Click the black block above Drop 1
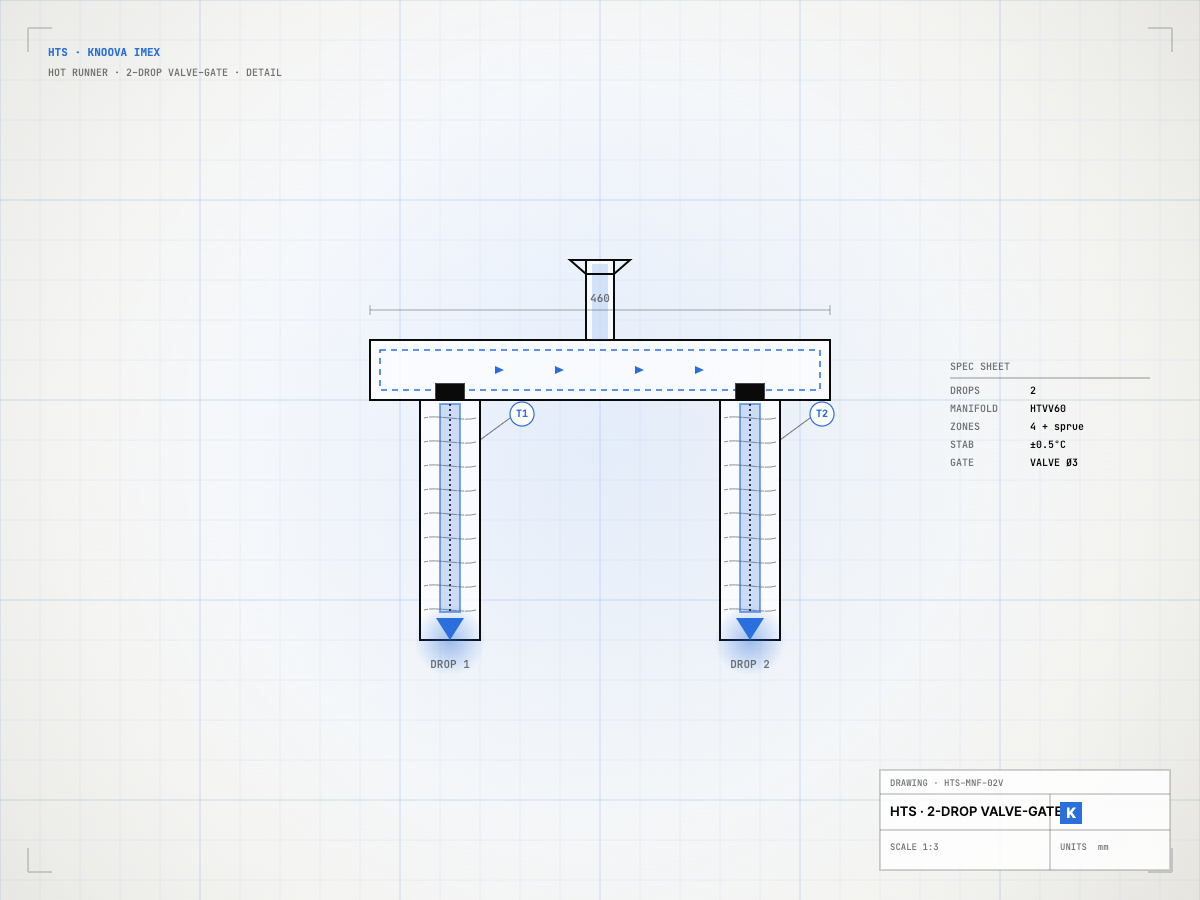1200x900 pixels. click(x=450, y=392)
